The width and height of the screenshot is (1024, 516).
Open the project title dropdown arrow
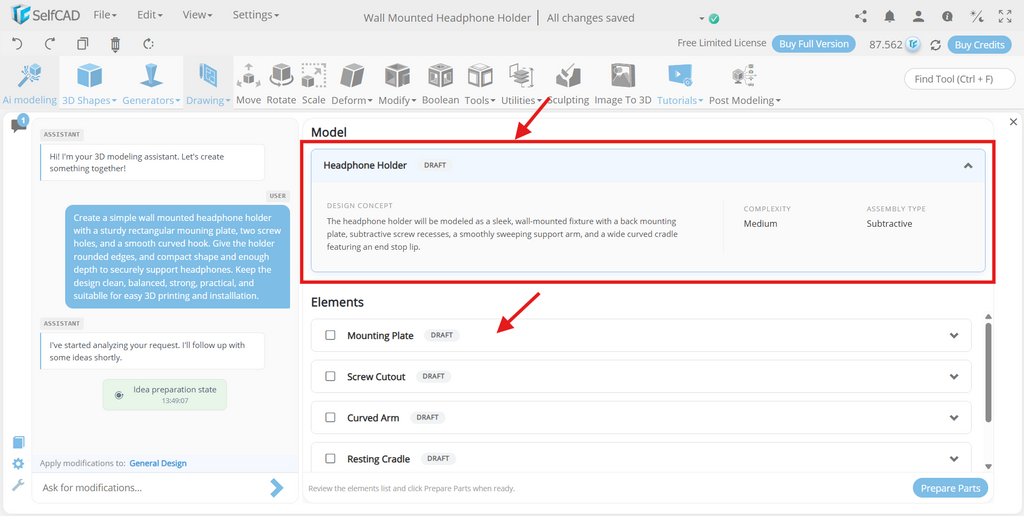(x=702, y=18)
